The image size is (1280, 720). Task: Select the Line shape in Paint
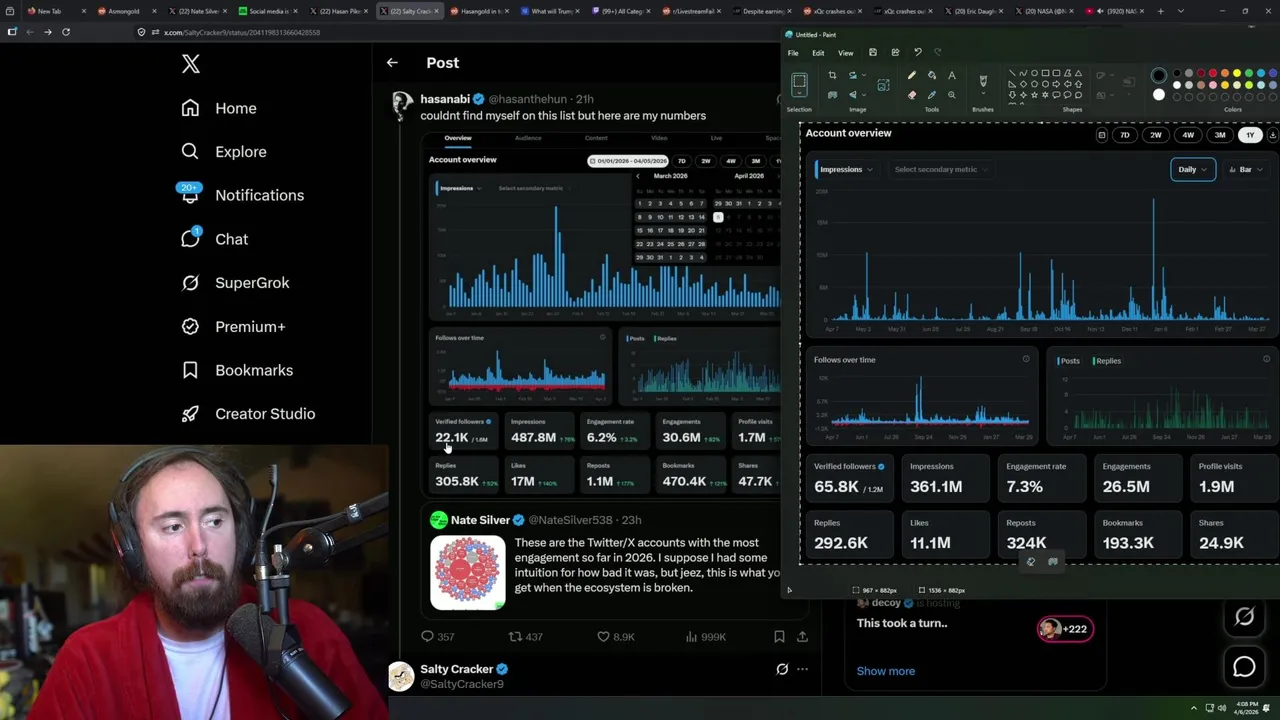(1012, 73)
